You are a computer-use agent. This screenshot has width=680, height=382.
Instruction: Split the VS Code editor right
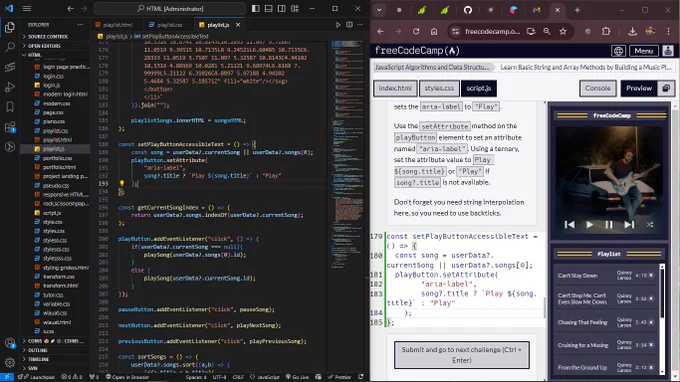tap(349, 25)
